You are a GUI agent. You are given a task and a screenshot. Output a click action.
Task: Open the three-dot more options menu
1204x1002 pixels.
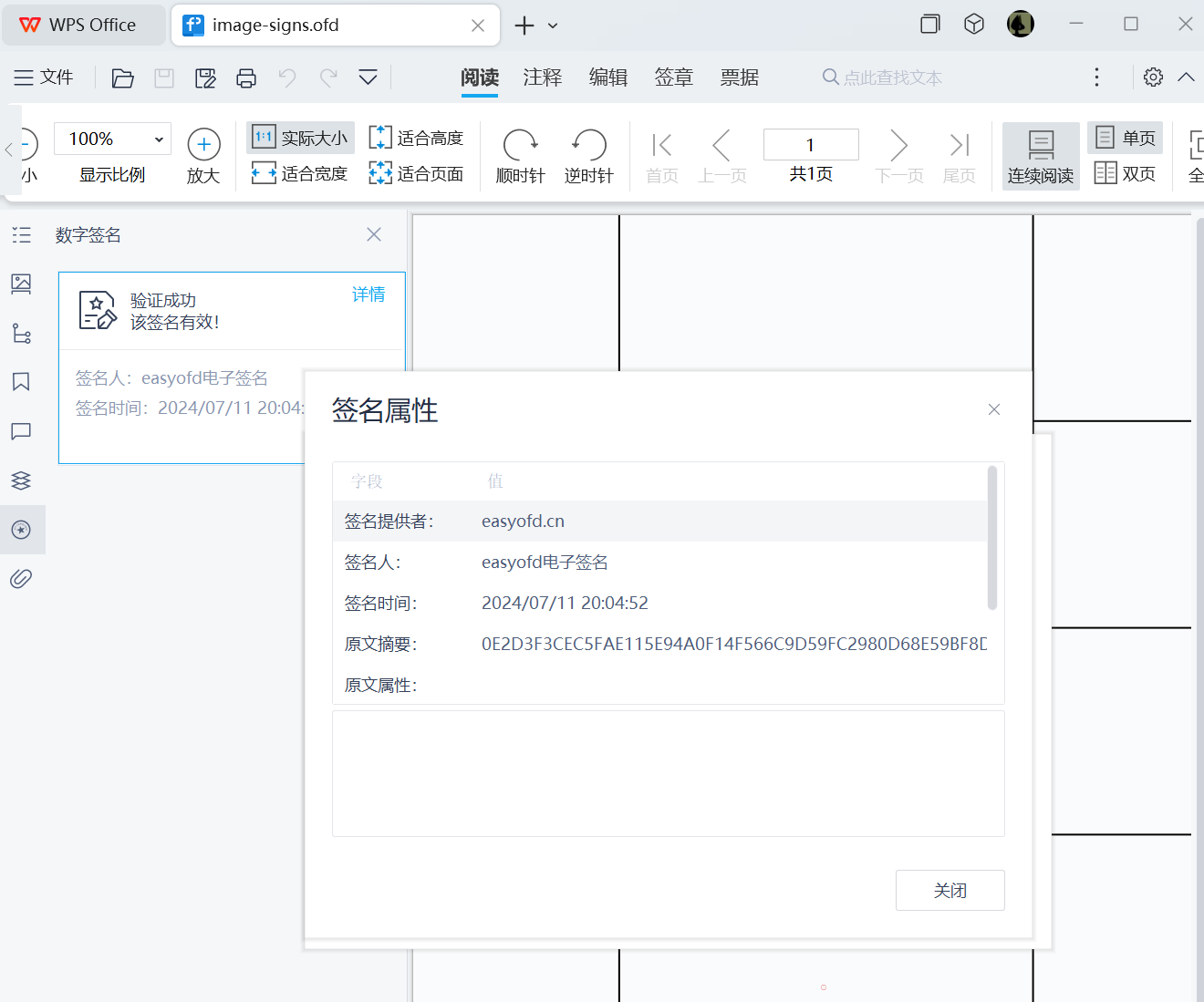[x=1096, y=77]
